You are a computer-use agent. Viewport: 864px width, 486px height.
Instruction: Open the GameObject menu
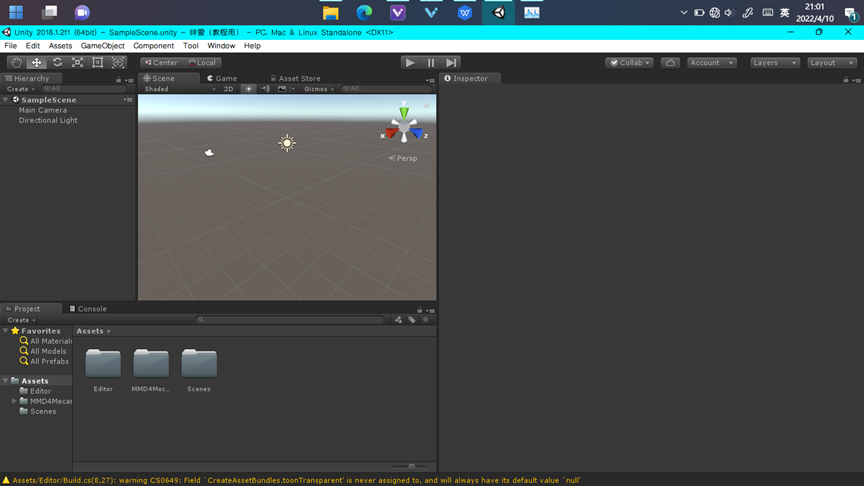pyautogui.click(x=102, y=46)
